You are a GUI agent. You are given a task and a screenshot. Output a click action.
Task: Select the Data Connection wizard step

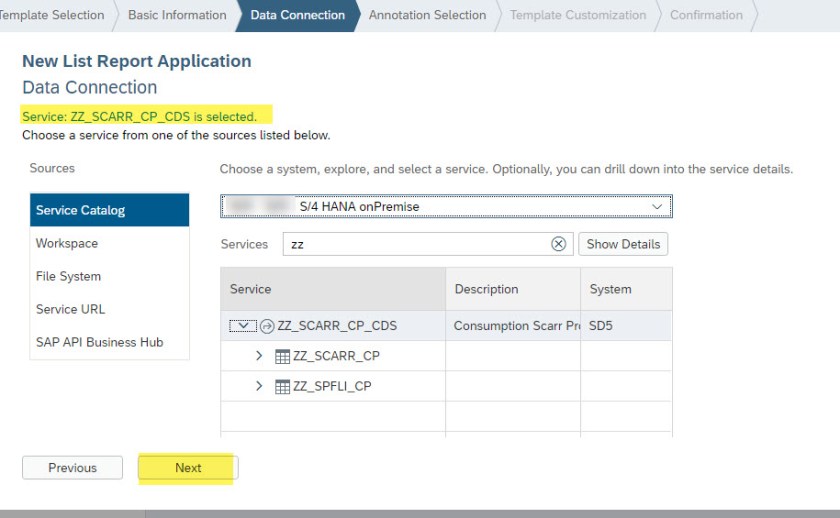pos(297,15)
